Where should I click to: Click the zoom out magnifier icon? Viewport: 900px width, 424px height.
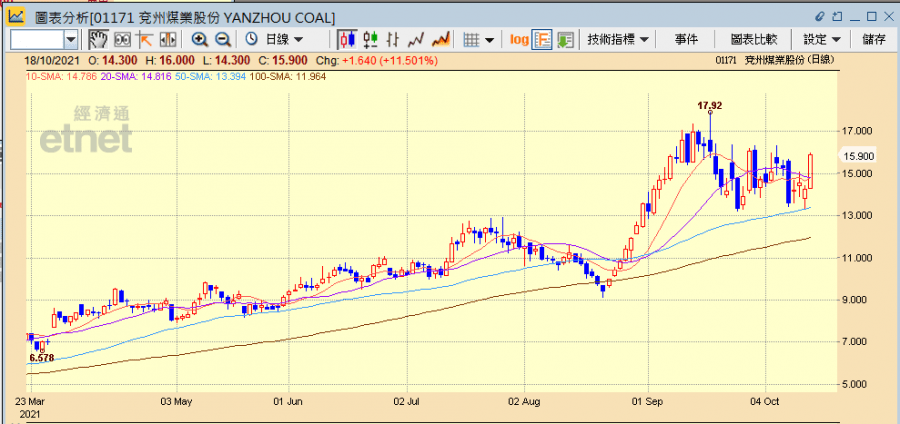tap(223, 39)
